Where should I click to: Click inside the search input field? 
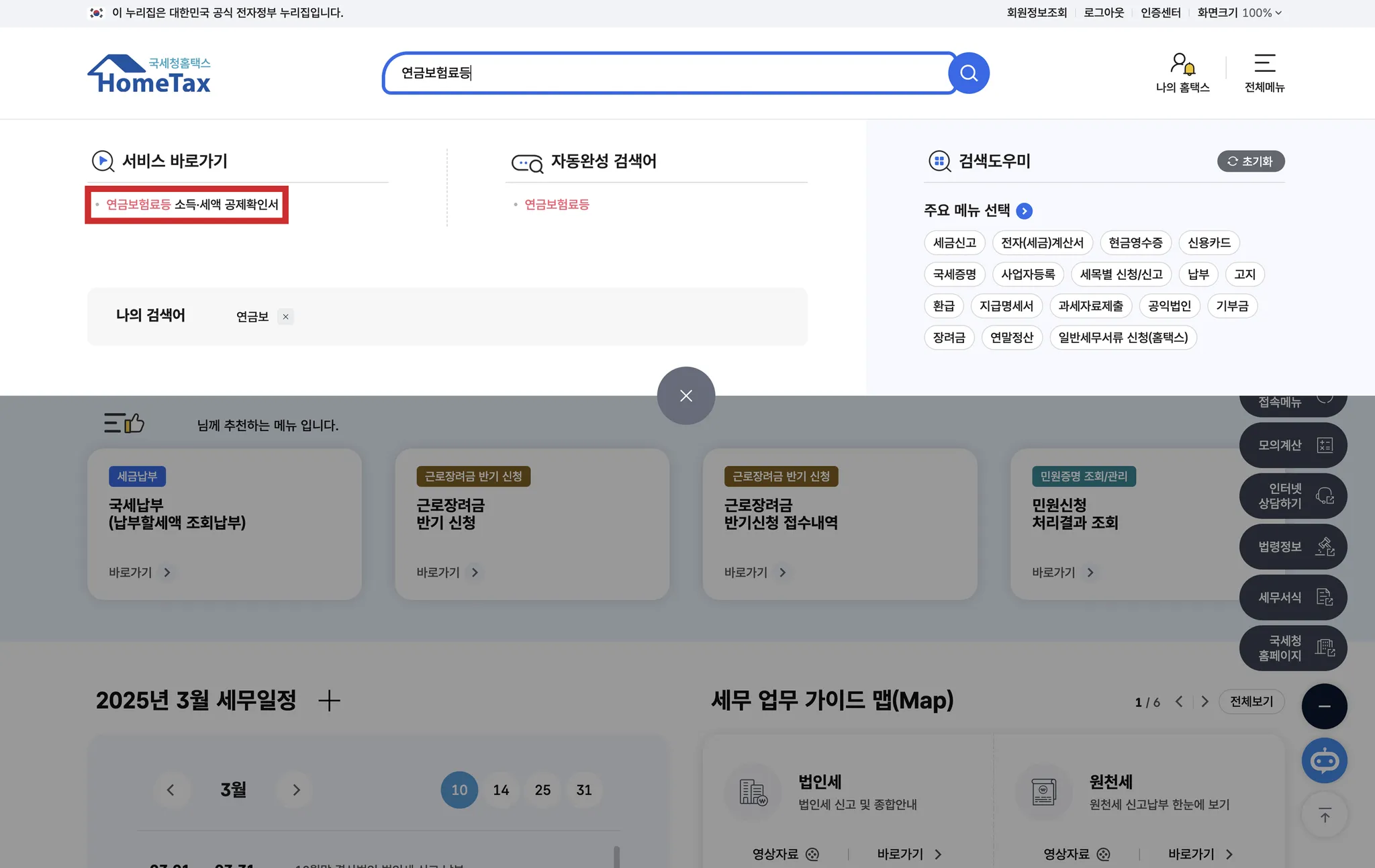[665, 73]
